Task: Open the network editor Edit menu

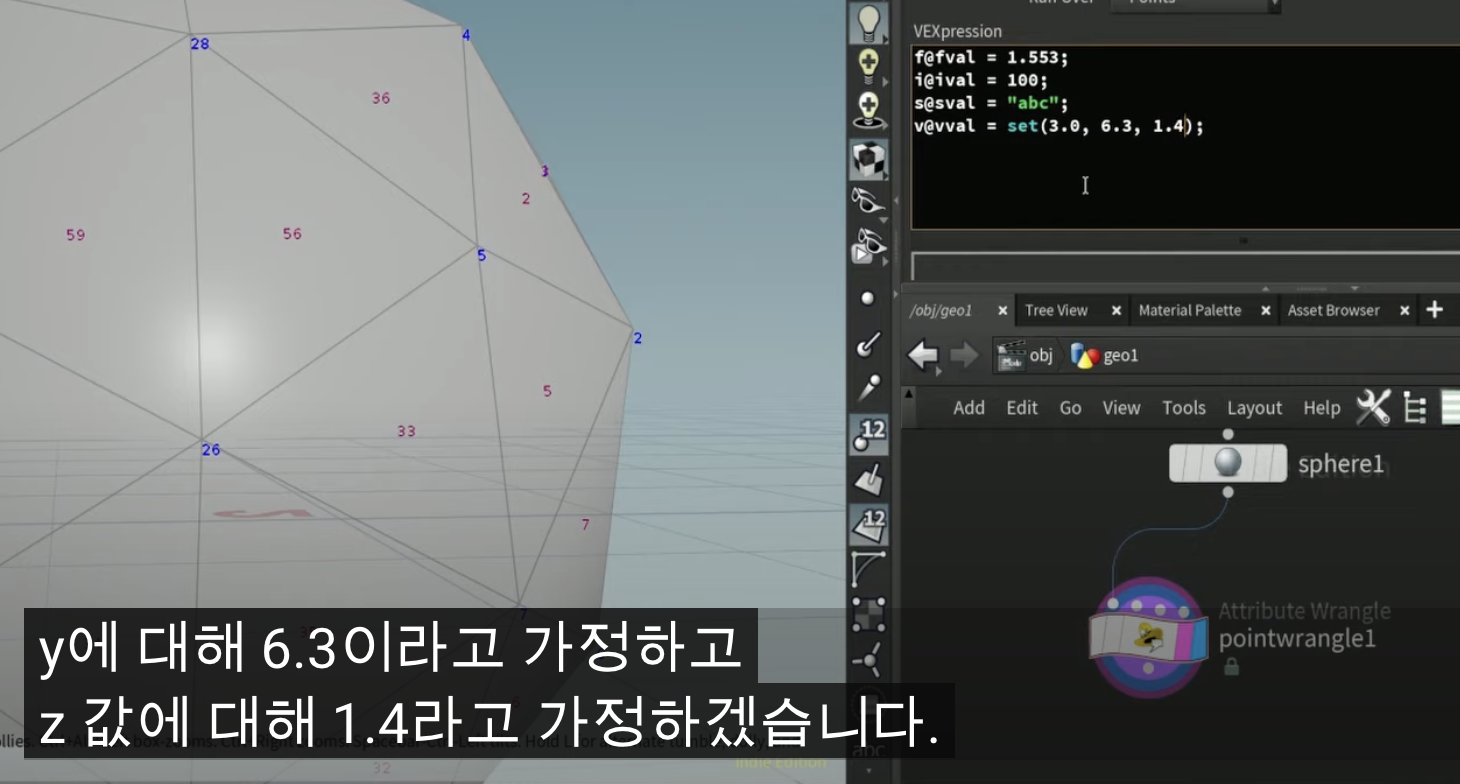Action: (1022, 408)
